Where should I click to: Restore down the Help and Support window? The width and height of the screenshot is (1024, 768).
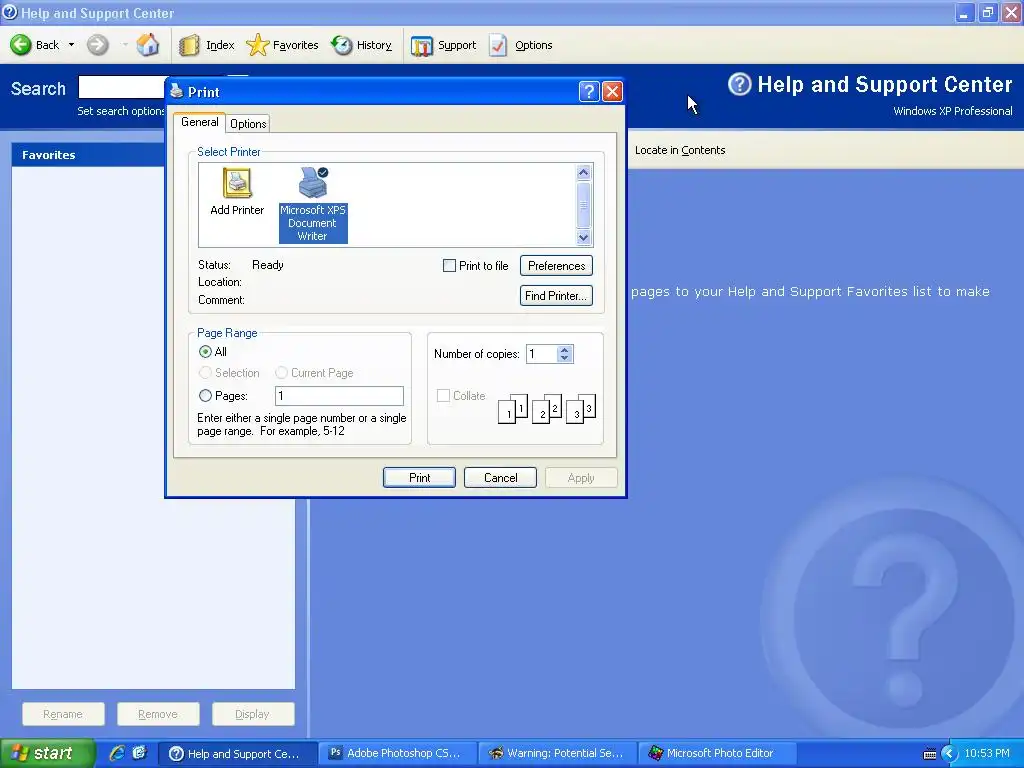988,12
